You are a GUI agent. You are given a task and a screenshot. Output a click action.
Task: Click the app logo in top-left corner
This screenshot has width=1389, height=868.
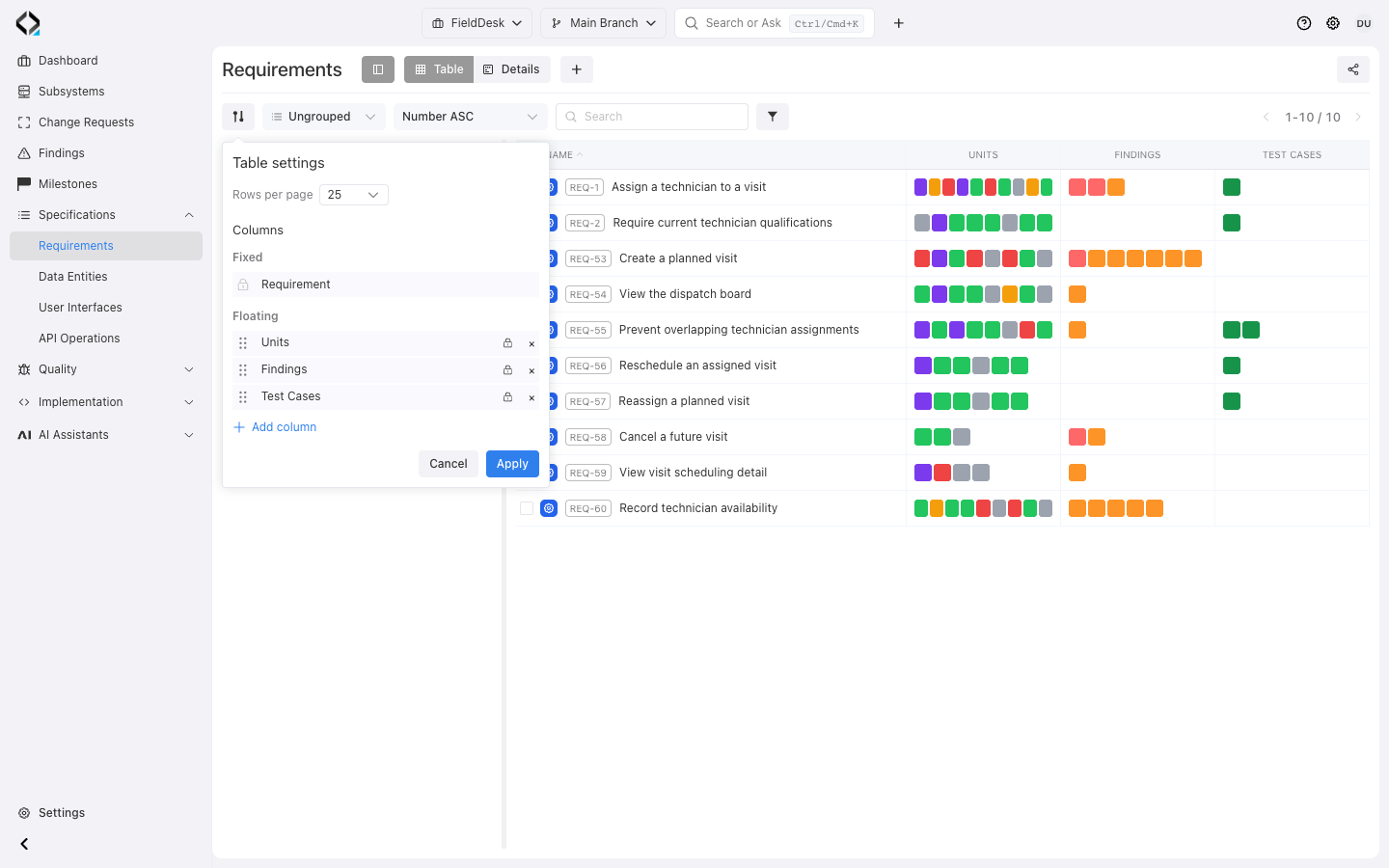point(28,23)
